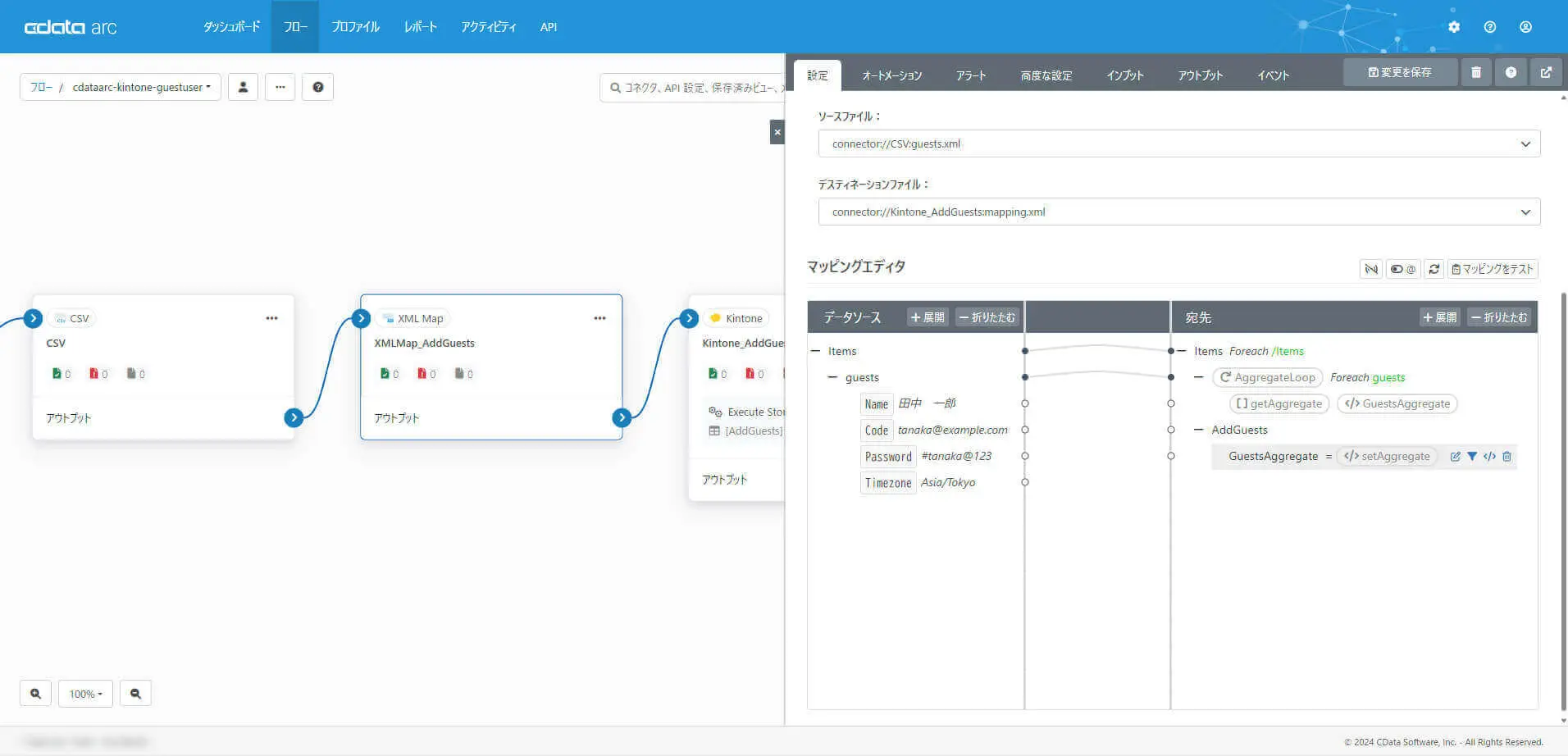Open the 100% zoom level dropdown
The height and width of the screenshot is (756, 1568).
pyautogui.click(x=85, y=694)
